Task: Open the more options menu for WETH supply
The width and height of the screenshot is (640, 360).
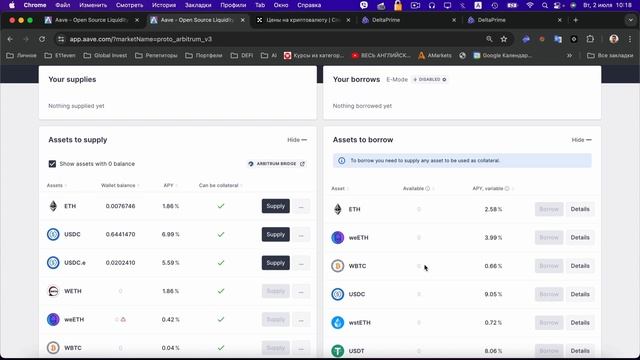Action: click(x=301, y=291)
